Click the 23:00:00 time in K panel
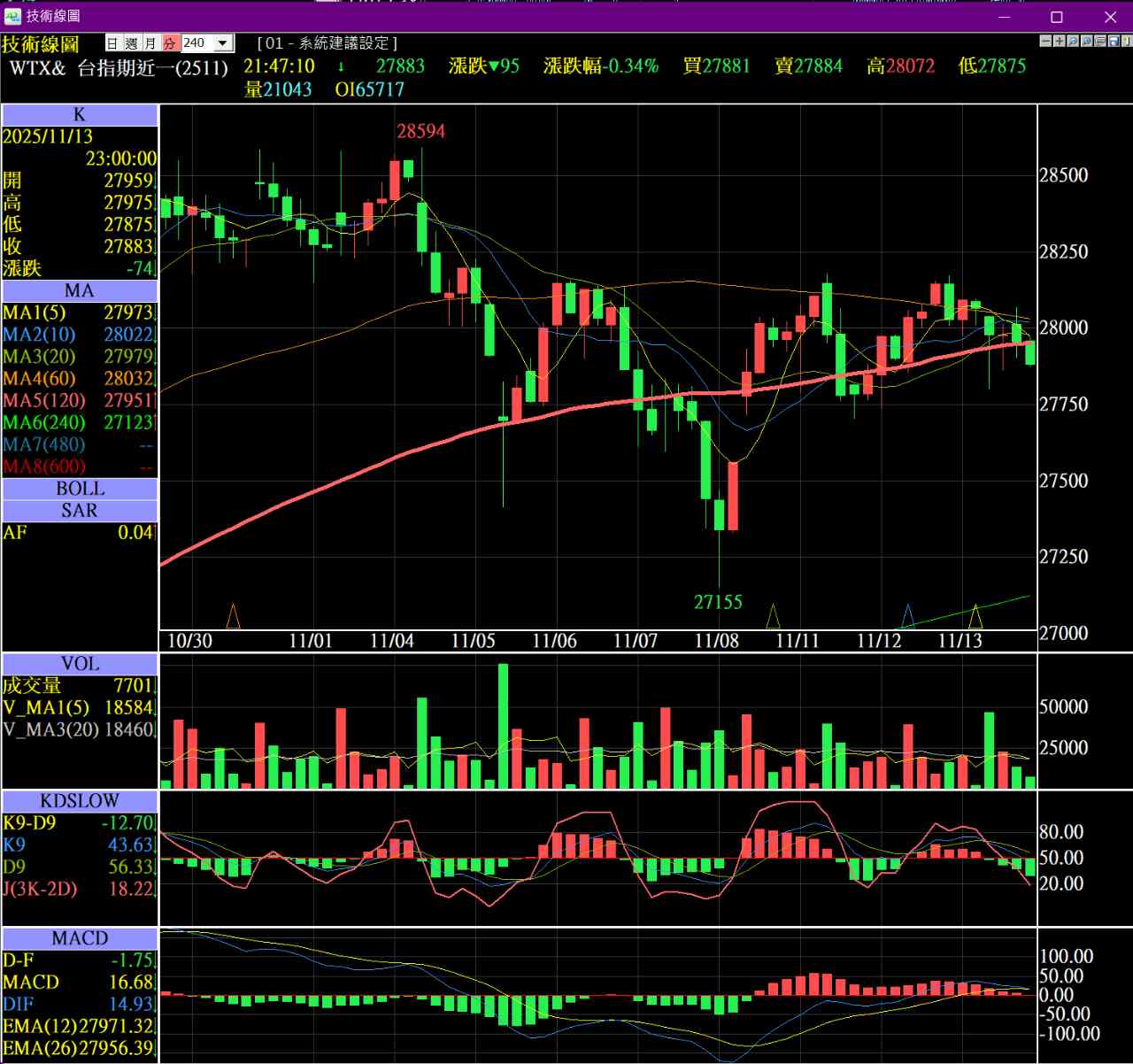This screenshot has width=1133, height=1064. (120, 158)
